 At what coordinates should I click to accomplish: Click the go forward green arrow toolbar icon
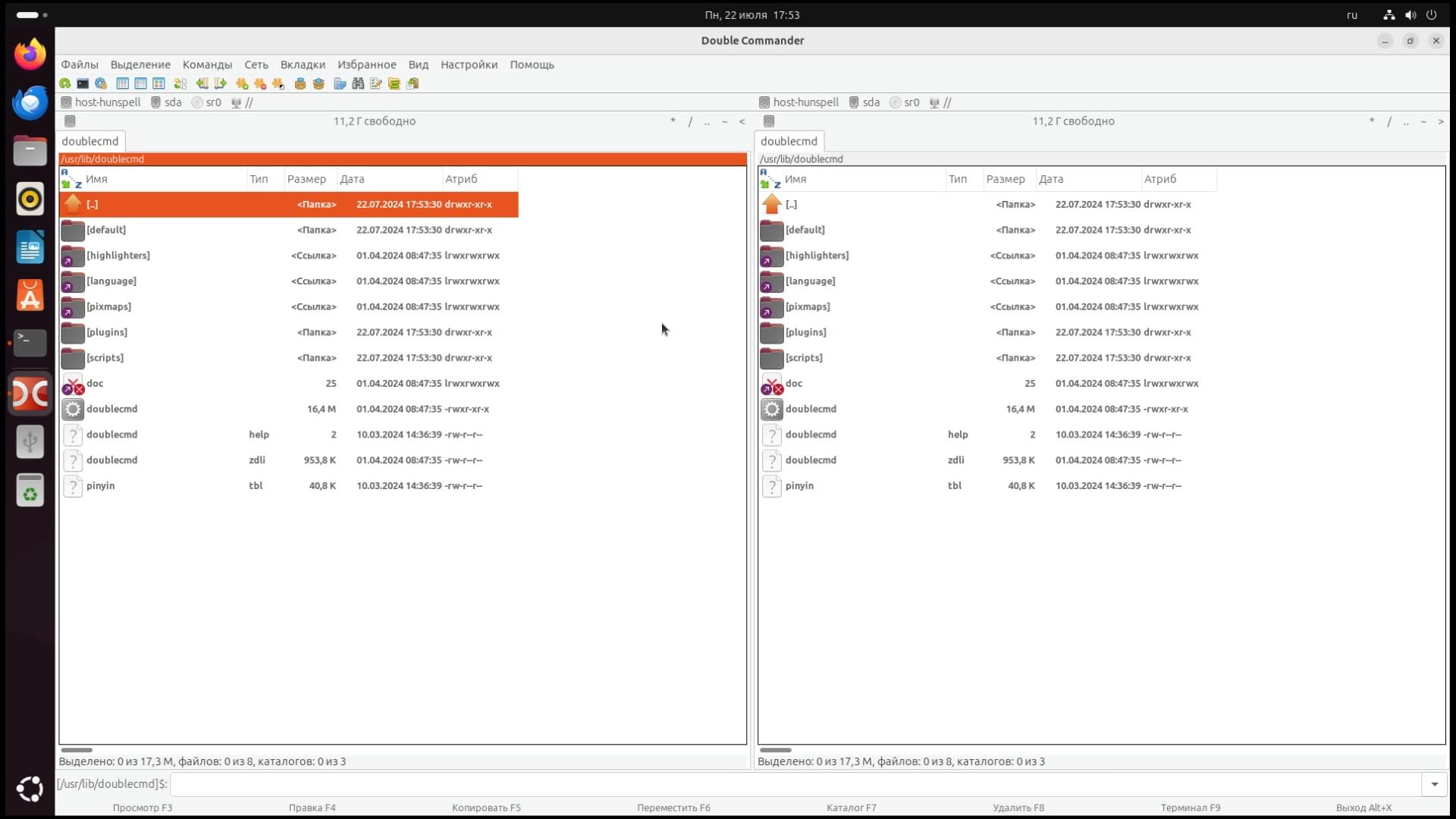pos(220,83)
